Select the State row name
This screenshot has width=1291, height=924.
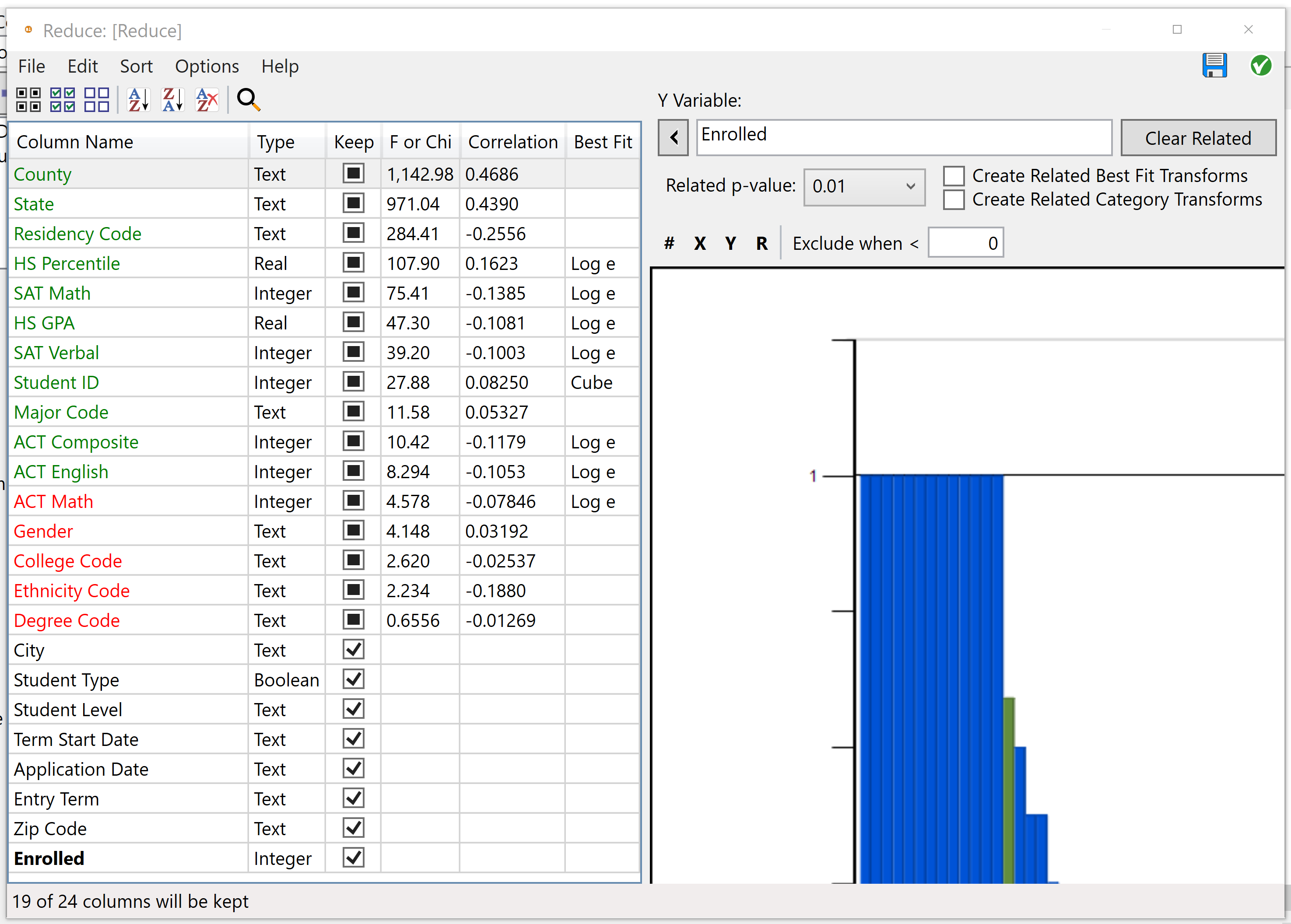[x=34, y=204]
